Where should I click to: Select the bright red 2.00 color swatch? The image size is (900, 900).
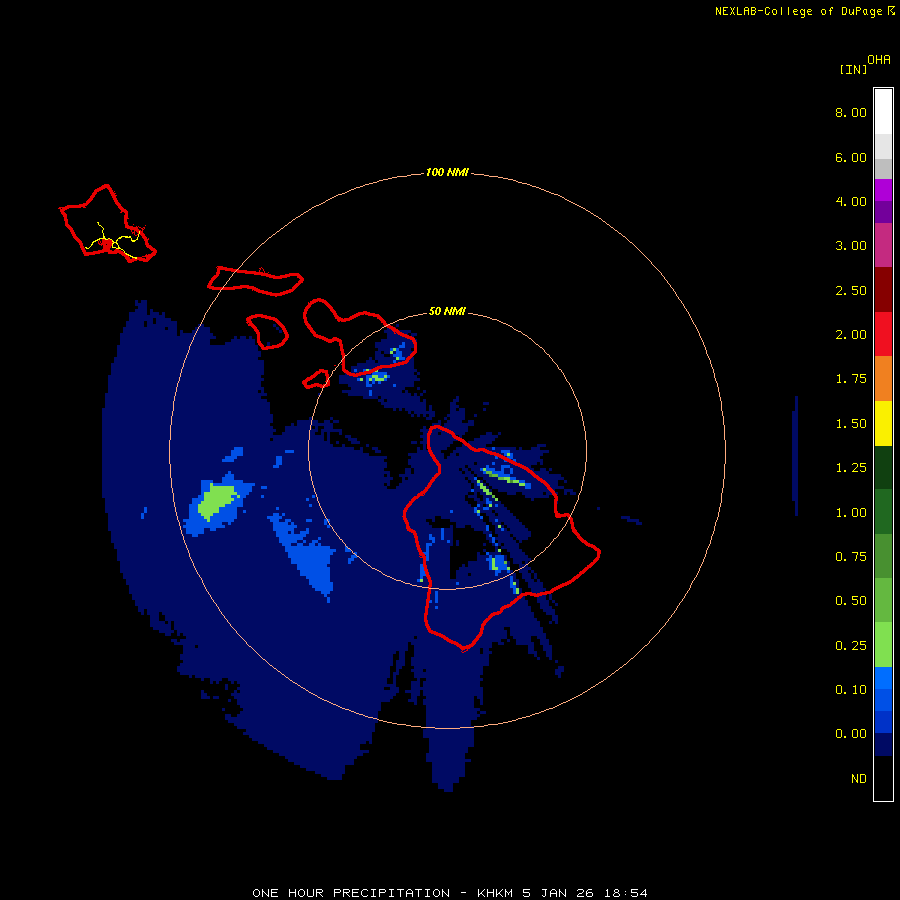[883, 334]
